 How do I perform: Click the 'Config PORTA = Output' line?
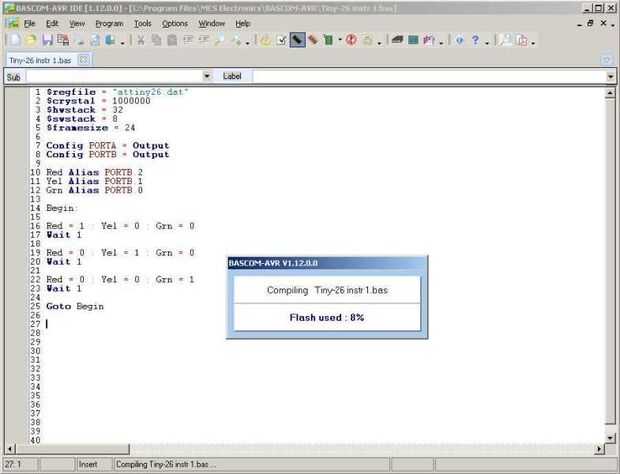108,145
